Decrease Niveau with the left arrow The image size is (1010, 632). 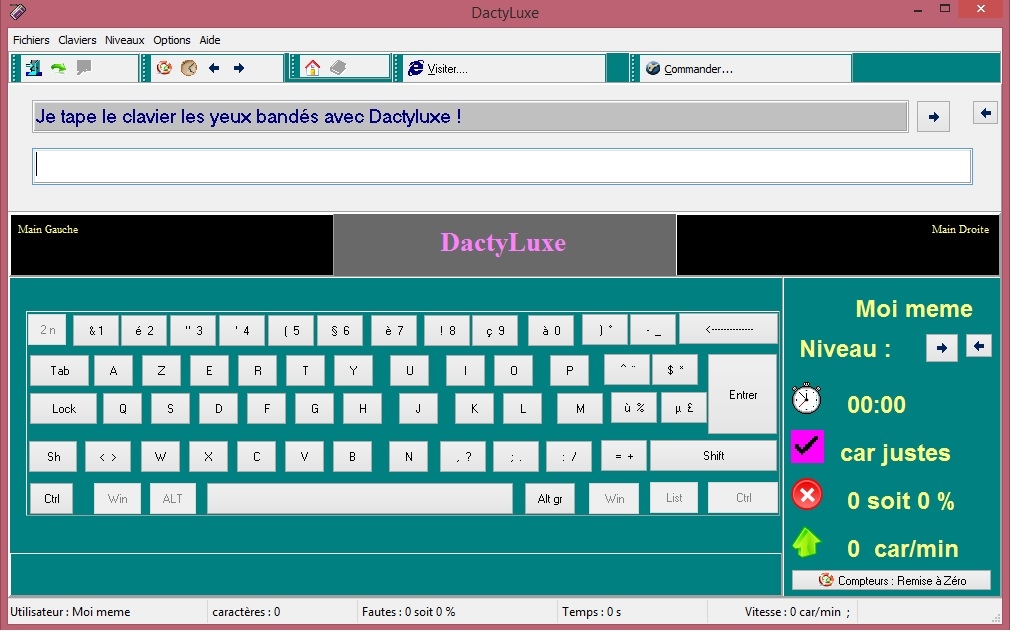pos(978,346)
